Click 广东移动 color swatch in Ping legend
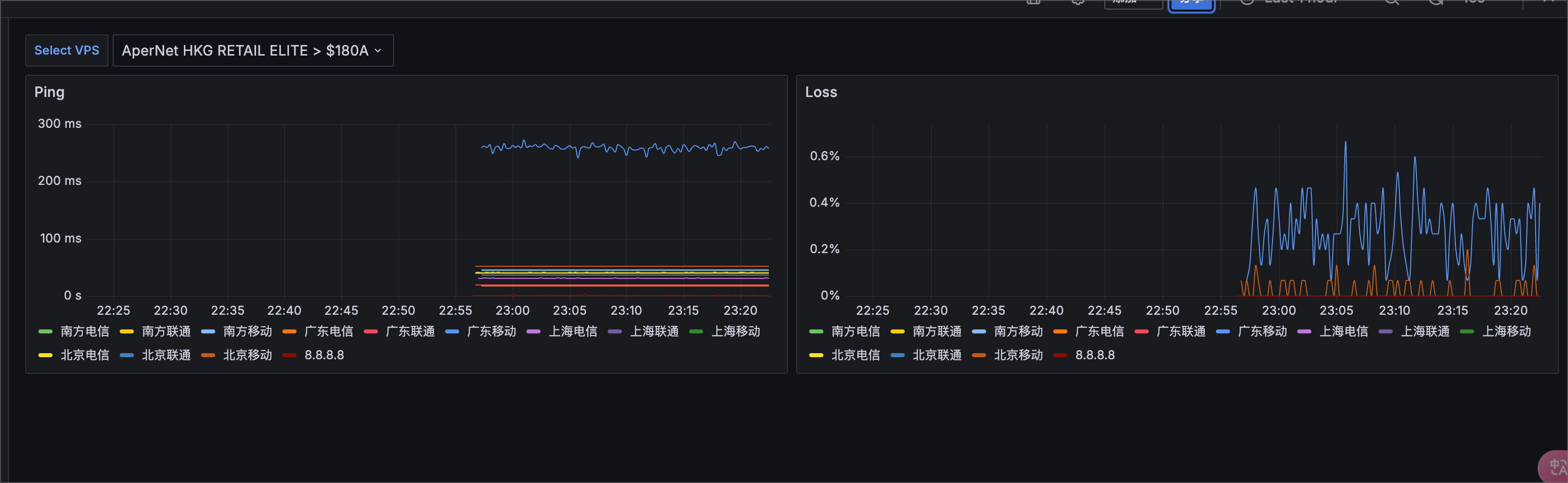 tap(452, 331)
